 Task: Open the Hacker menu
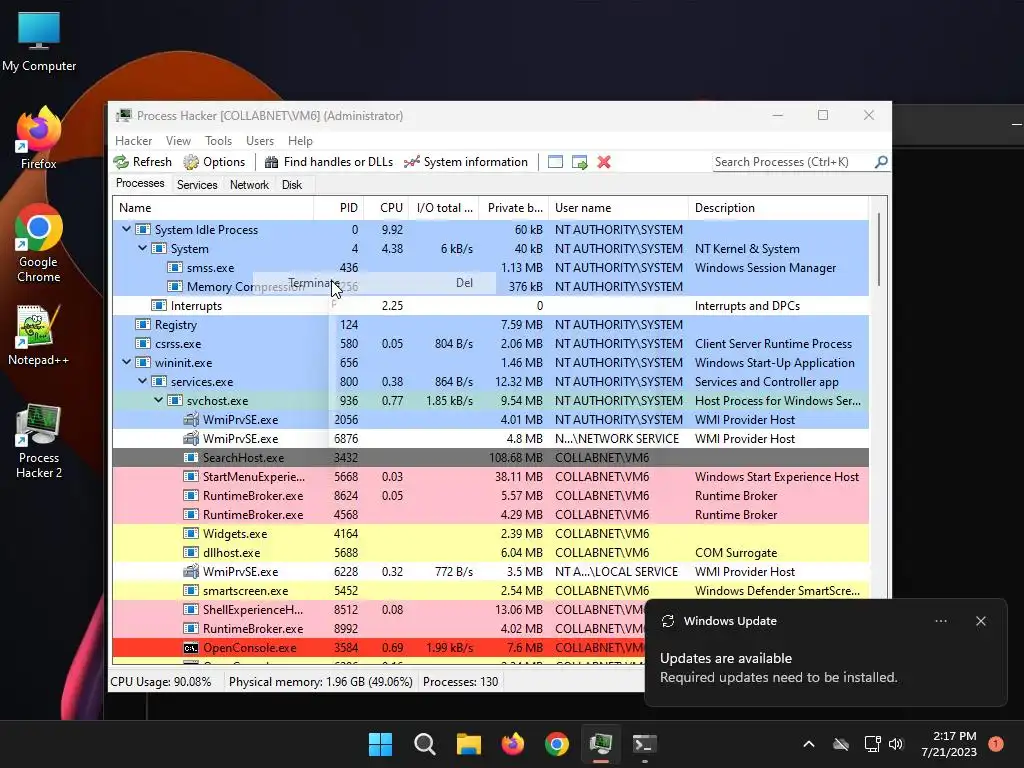(133, 141)
